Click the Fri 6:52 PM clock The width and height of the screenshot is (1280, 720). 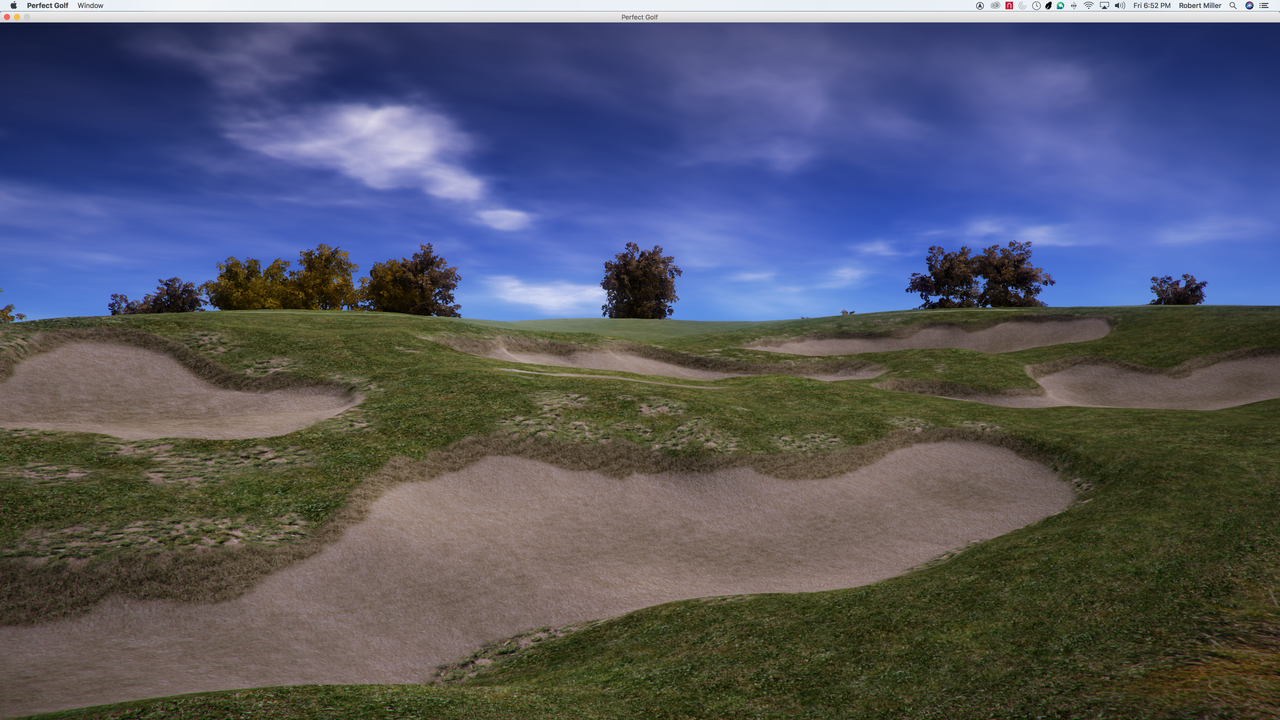[x=1152, y=5]
